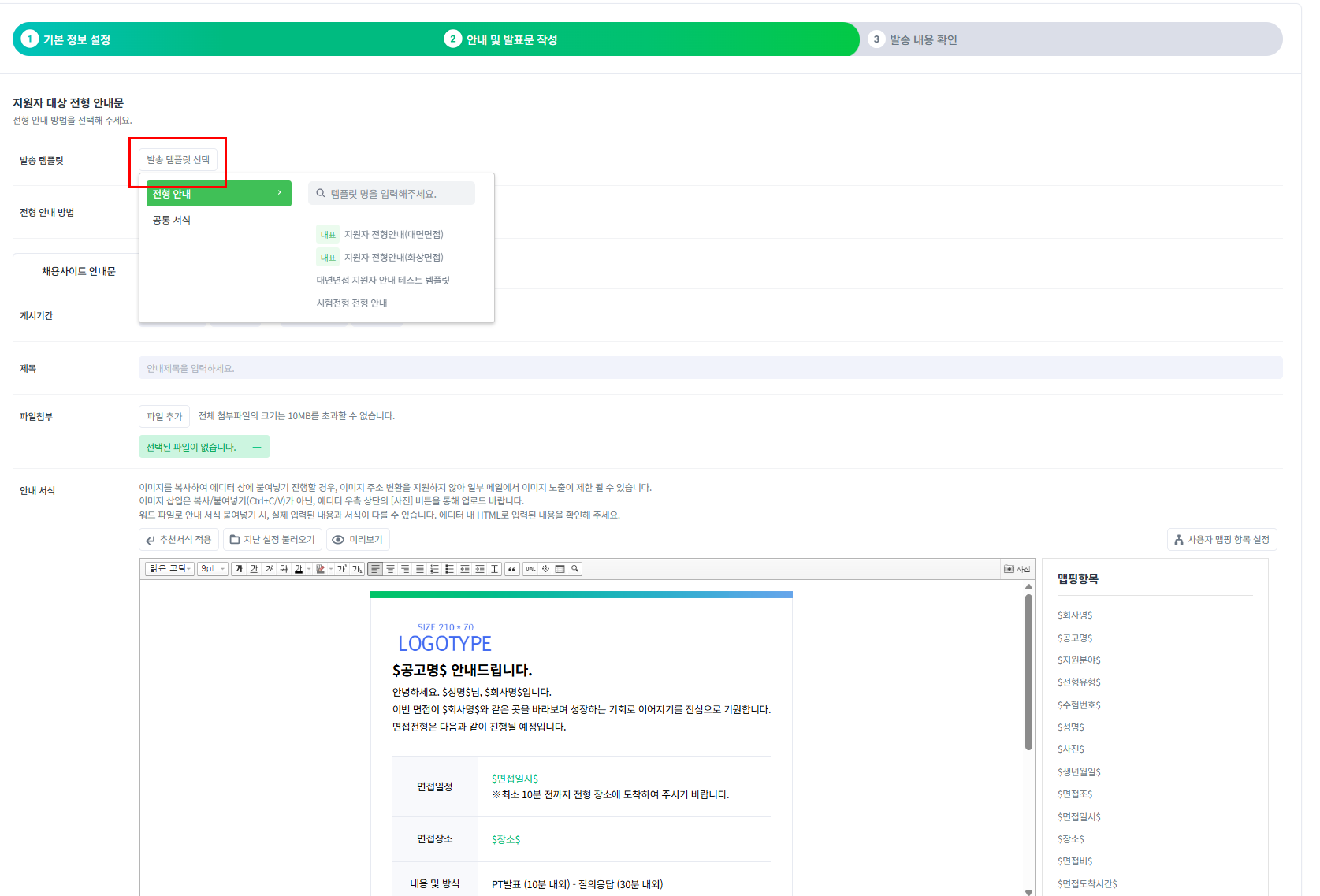This screenshot has height=896, width=1320.
Task: Insert a table using the toolbar icon
Action: click(x=560, y=569)
